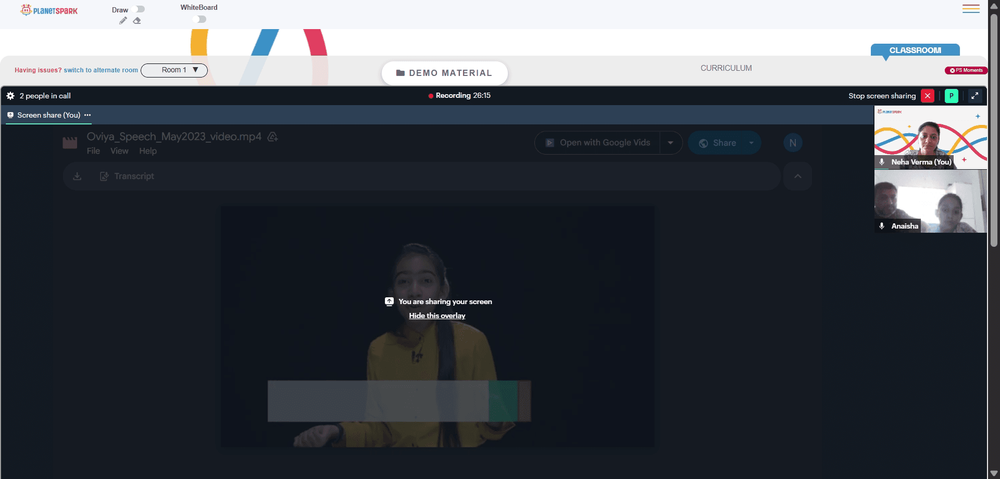Open the DEMO MATERIAL tab
Viewport: 1000px width, 479px height.
[x=445, y=73]
